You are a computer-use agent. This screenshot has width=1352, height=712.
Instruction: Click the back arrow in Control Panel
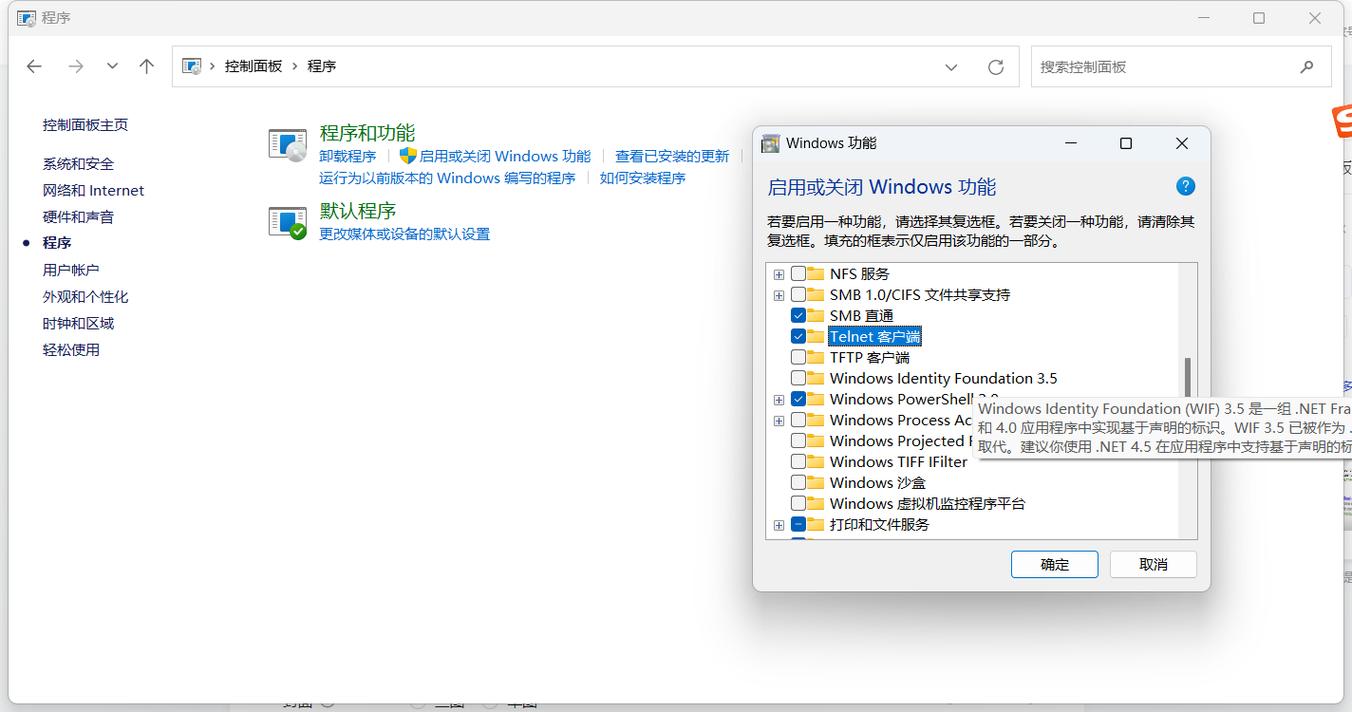point(34,66)
